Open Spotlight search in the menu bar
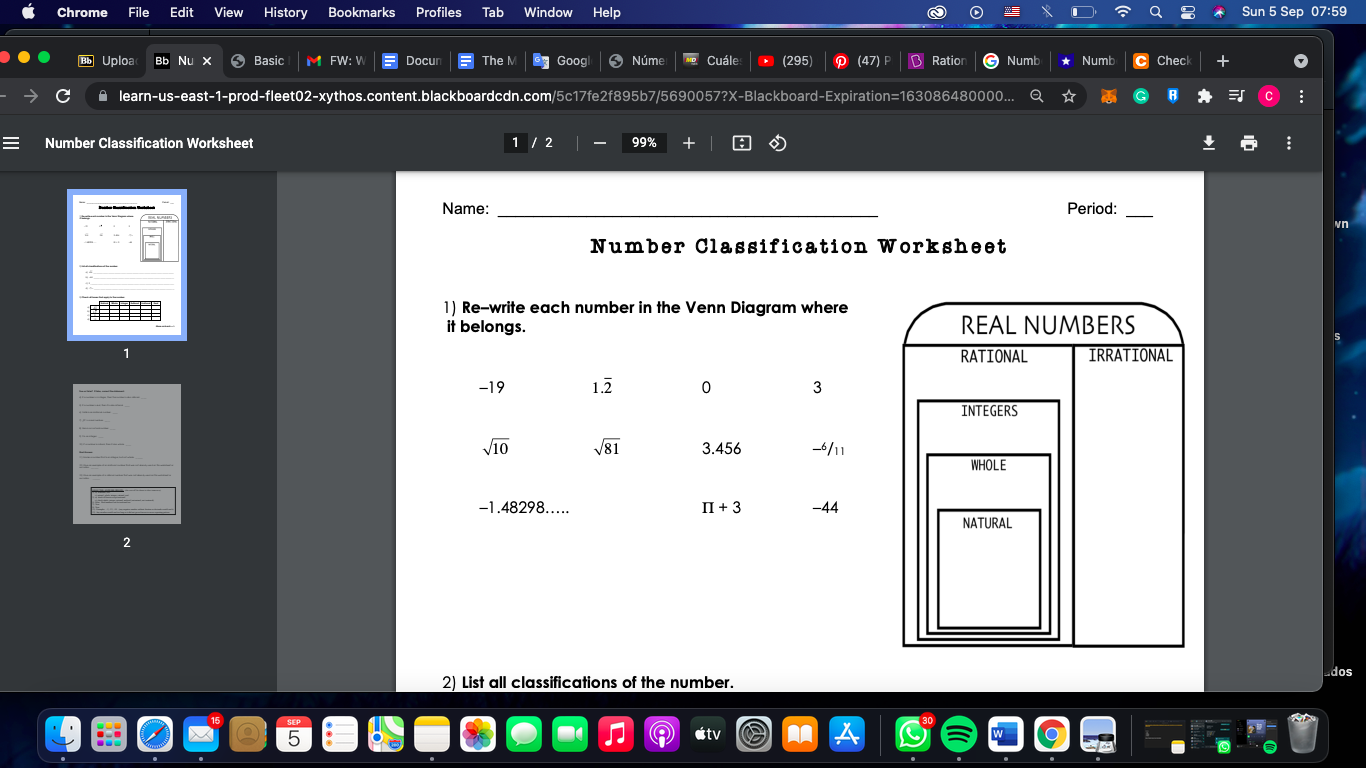 (1155, 12)
